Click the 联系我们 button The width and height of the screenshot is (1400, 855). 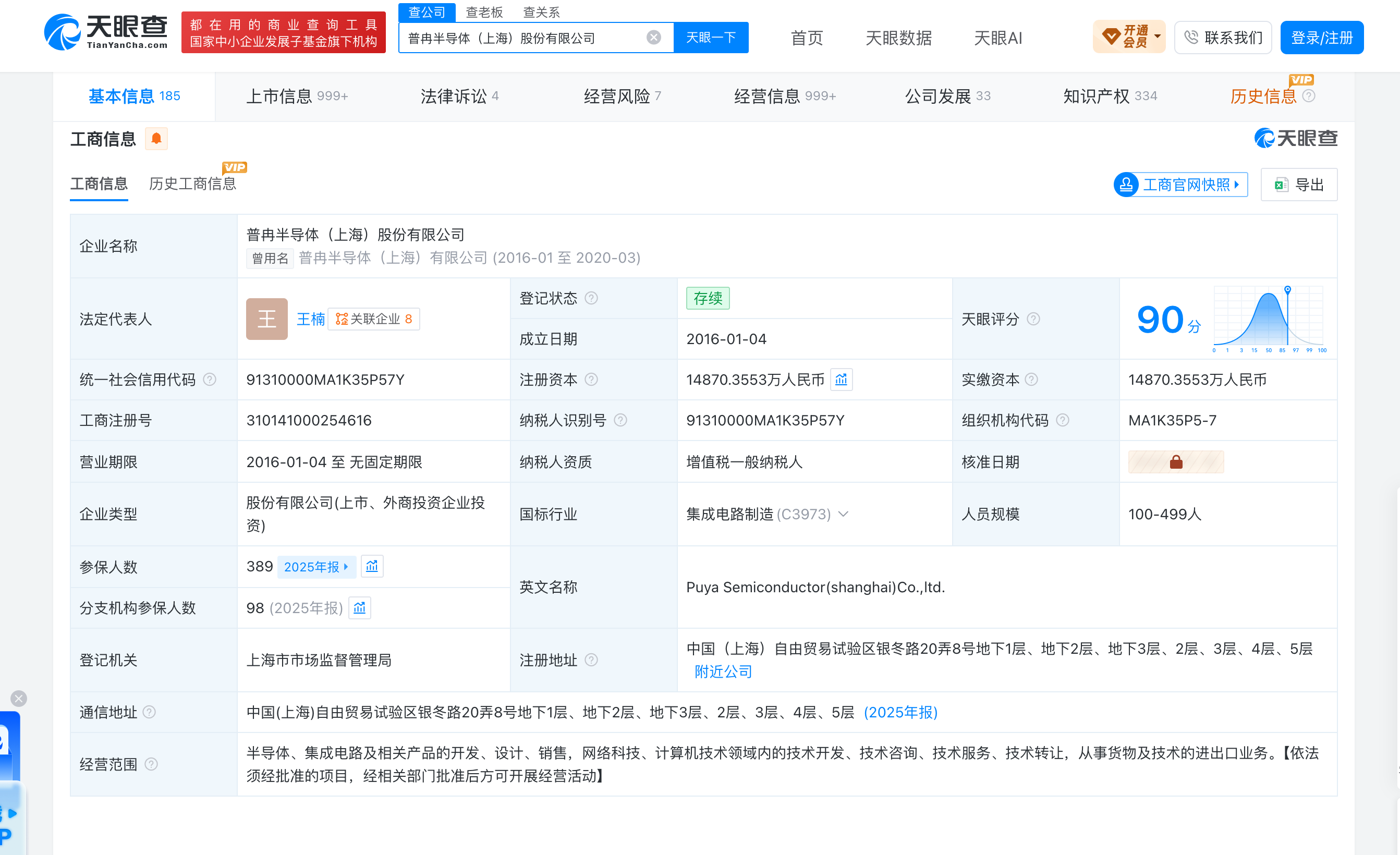1223,38
